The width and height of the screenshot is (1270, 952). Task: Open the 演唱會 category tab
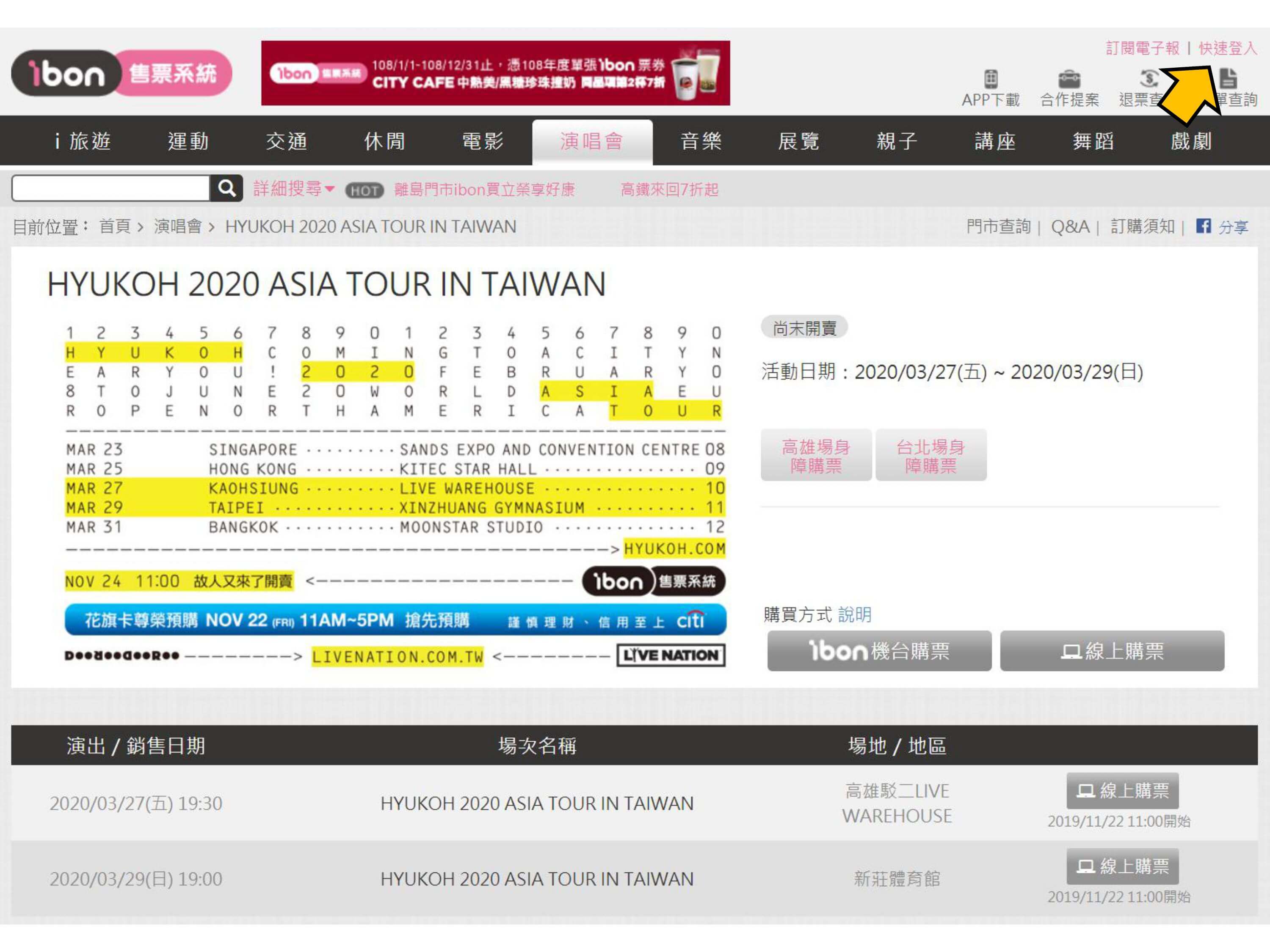click(591, 141)
